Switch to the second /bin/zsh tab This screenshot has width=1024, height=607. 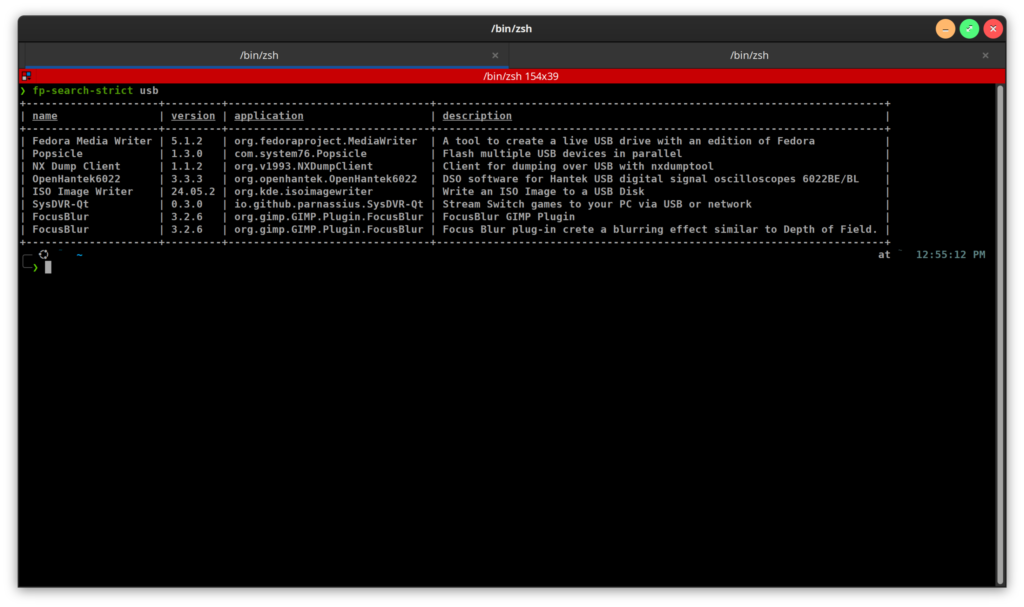click(756, 56)
